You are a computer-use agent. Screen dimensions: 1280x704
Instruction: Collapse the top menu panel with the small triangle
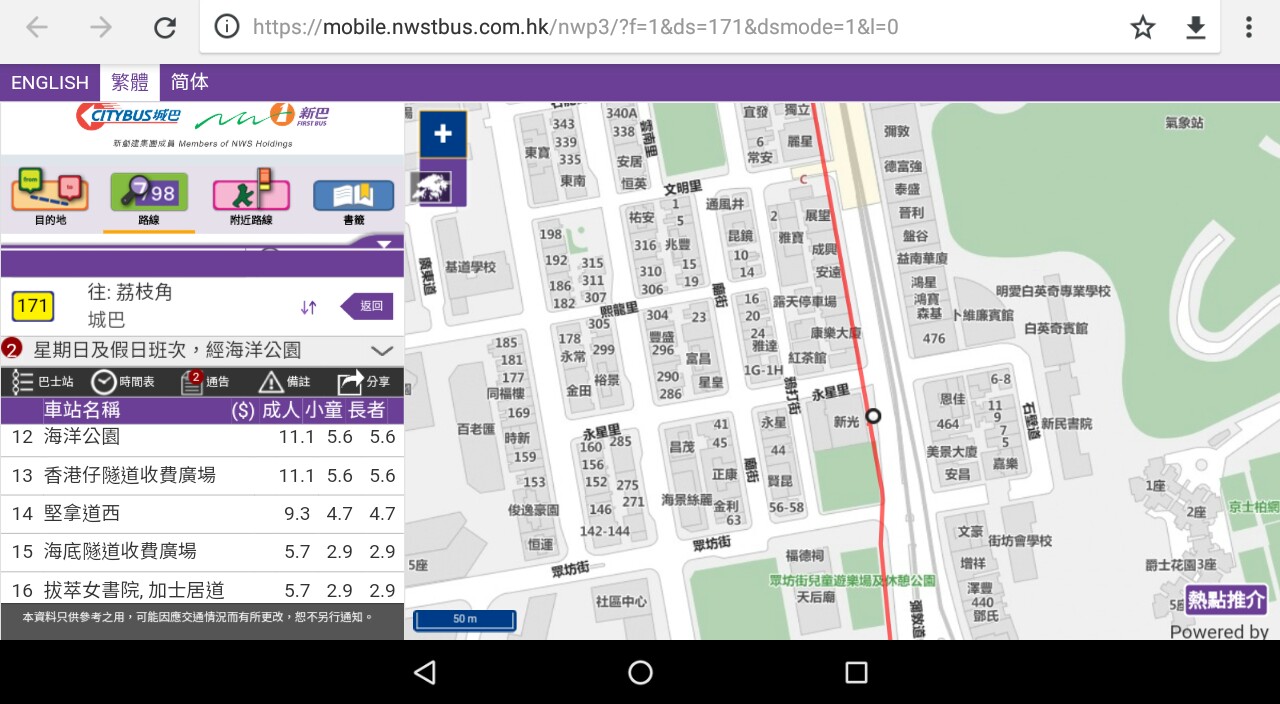coord(384,243)
